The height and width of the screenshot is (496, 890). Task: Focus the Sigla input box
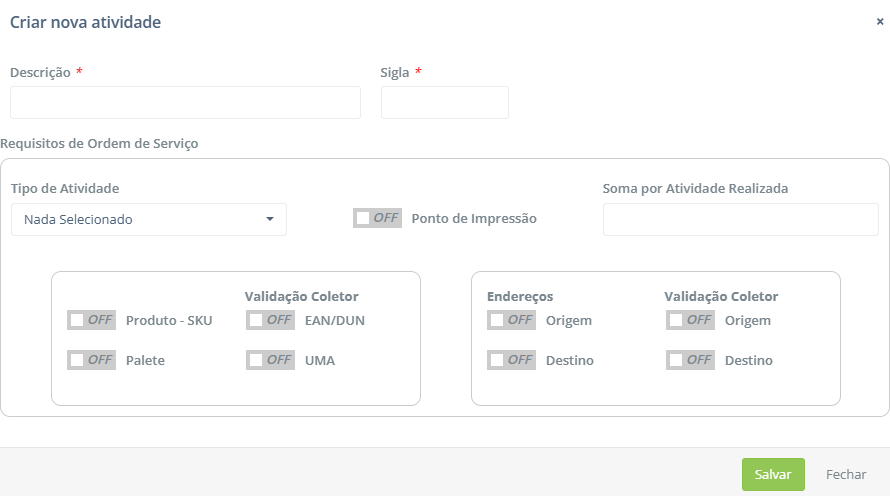point(444,103)
